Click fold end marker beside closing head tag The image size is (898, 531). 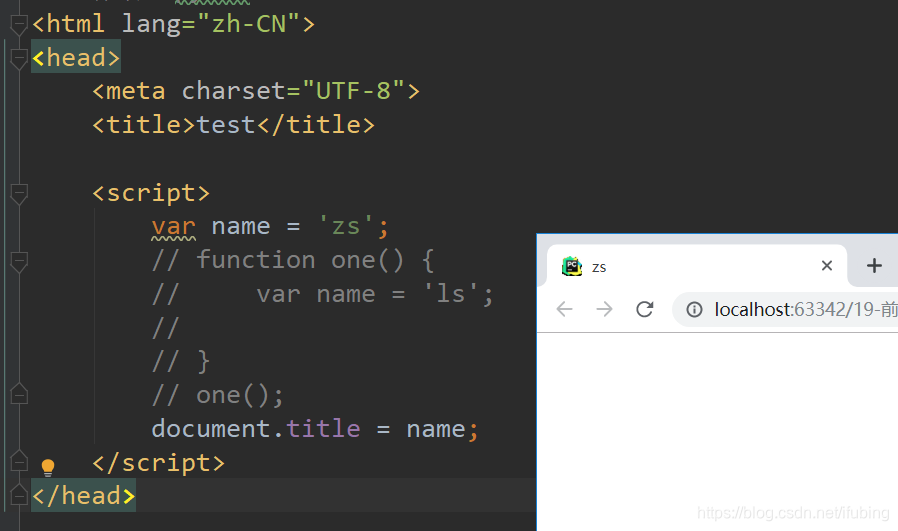click(x=18, y=495)
